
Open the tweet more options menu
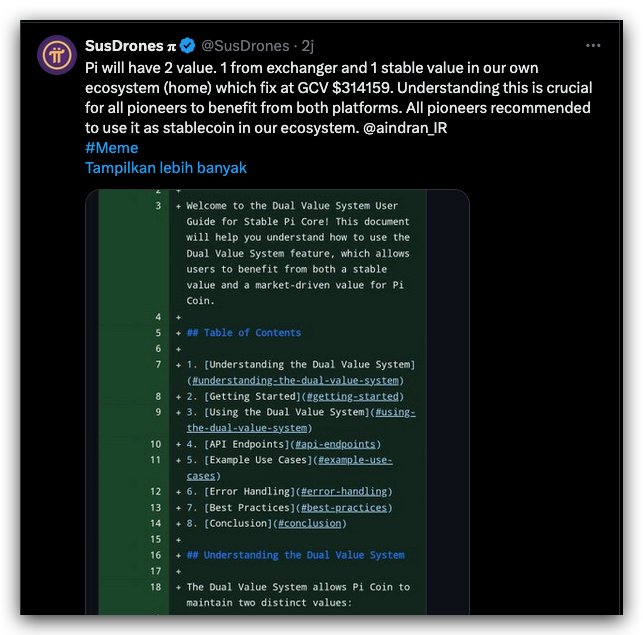(593, 46)
